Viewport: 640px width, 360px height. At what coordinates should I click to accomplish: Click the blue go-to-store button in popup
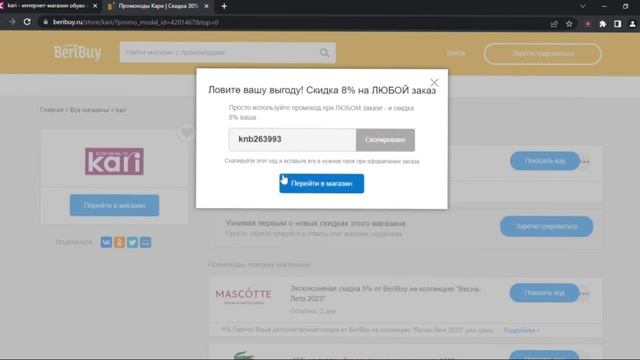pyautogui.click(x=322, y=184)
